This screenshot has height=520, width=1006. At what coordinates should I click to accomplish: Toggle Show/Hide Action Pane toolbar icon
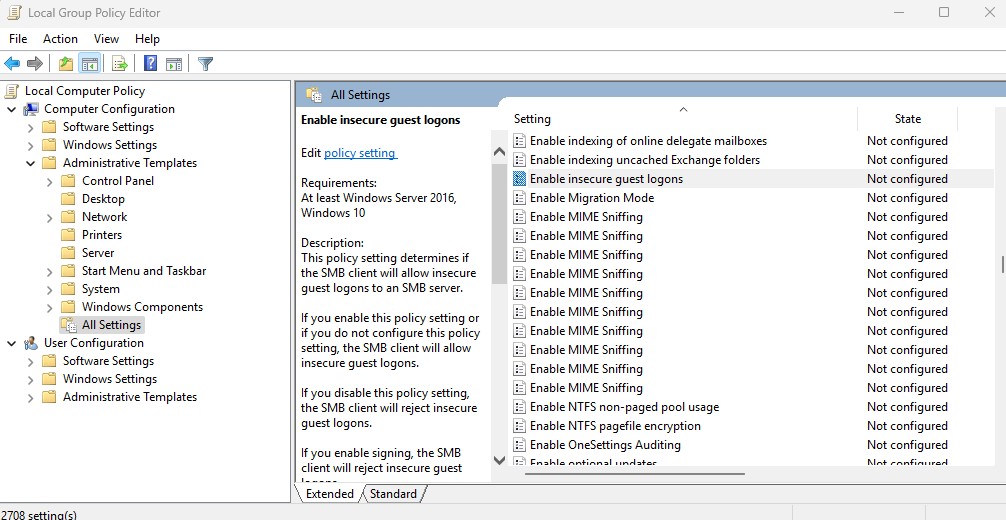tap(174, 64)
